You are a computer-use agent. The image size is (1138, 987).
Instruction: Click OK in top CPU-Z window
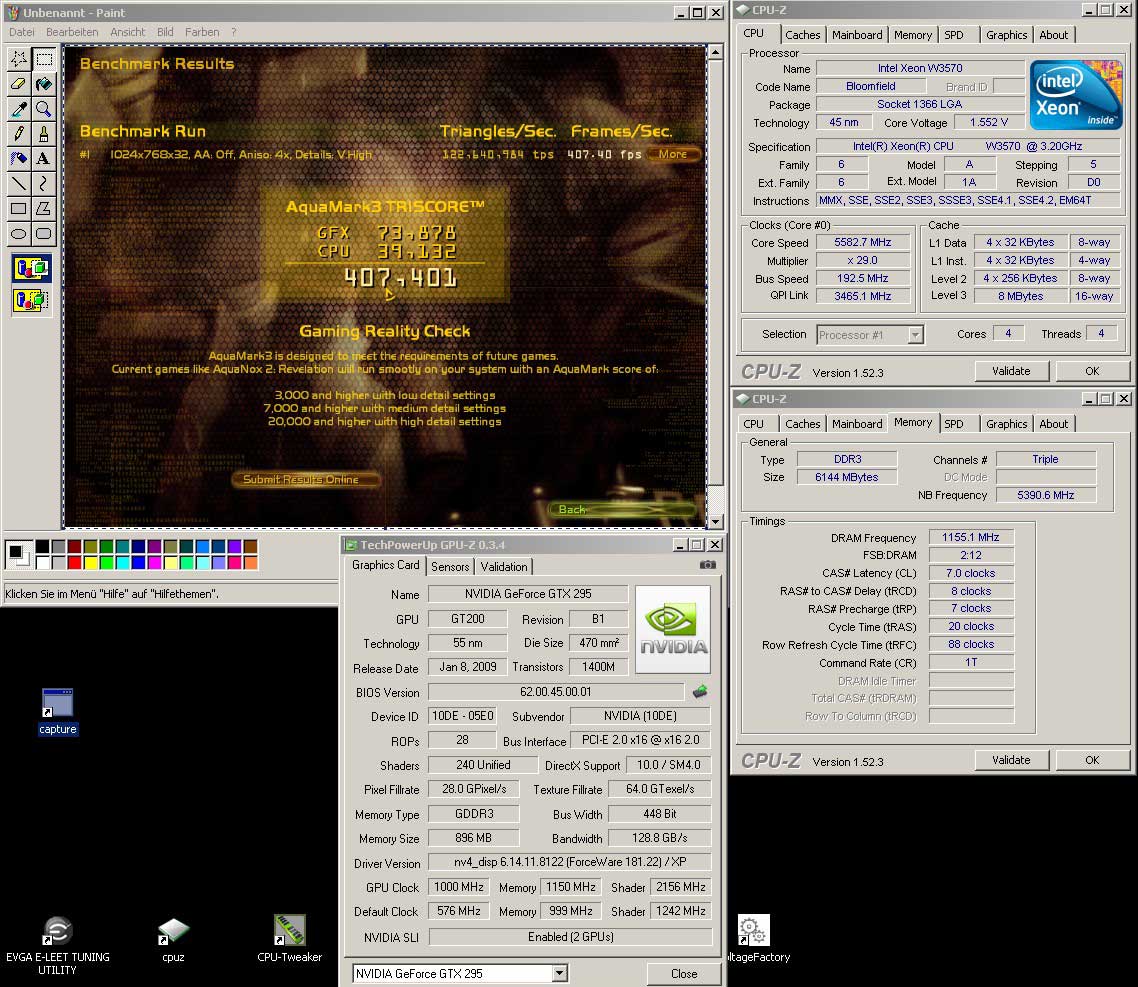1092,371
